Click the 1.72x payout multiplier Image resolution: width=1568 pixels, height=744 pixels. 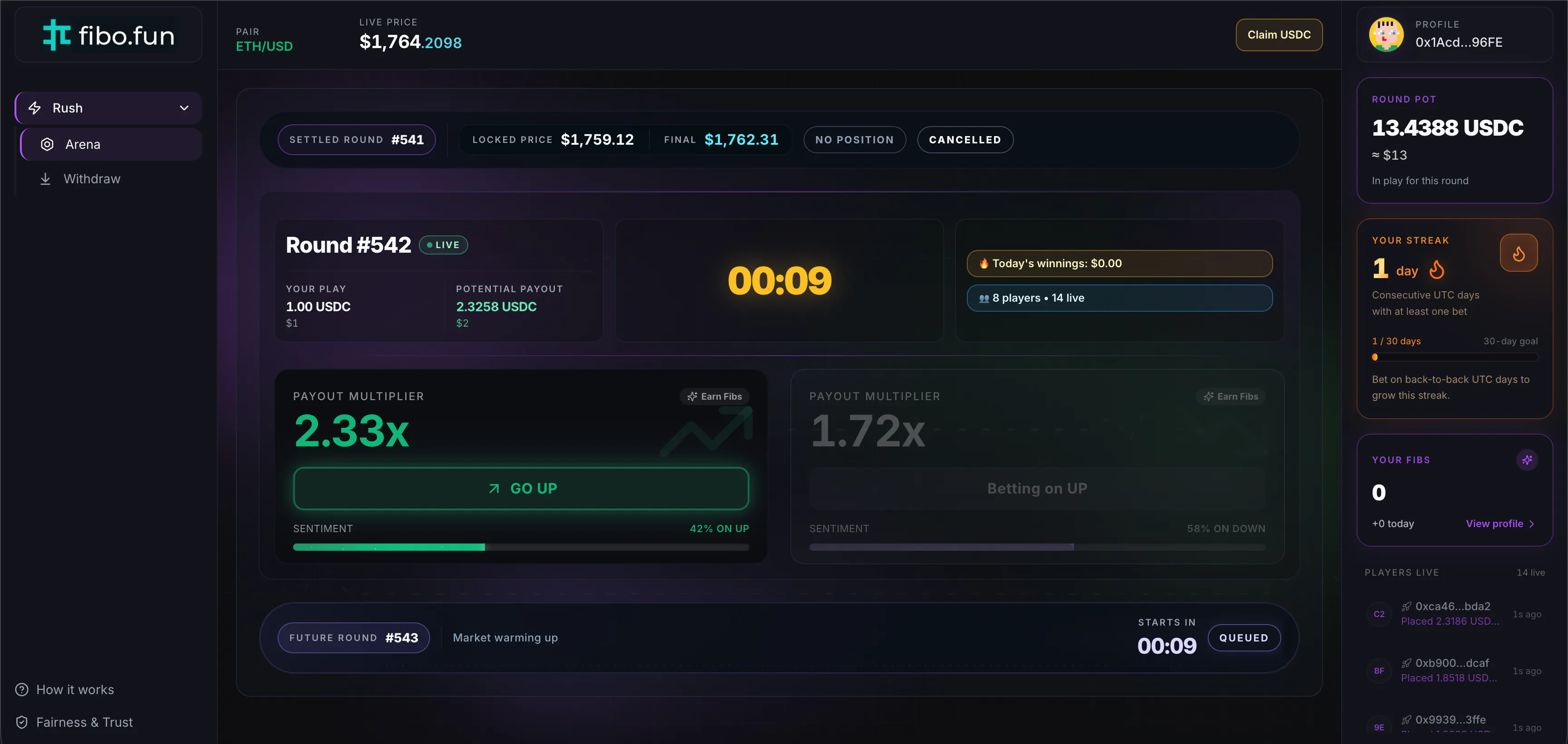point(867,431)
